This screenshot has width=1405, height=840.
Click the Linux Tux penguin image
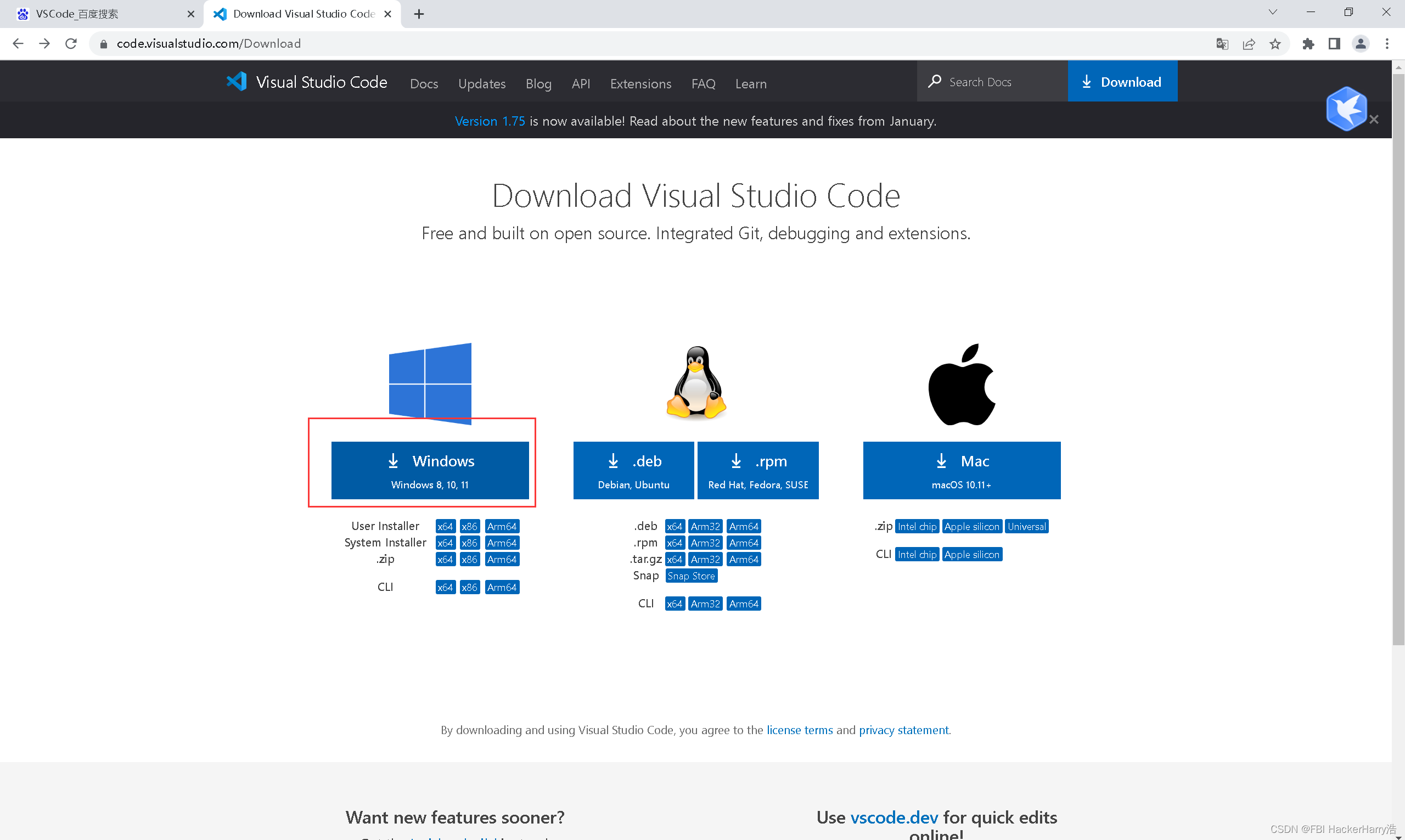[x=696, y=382]
